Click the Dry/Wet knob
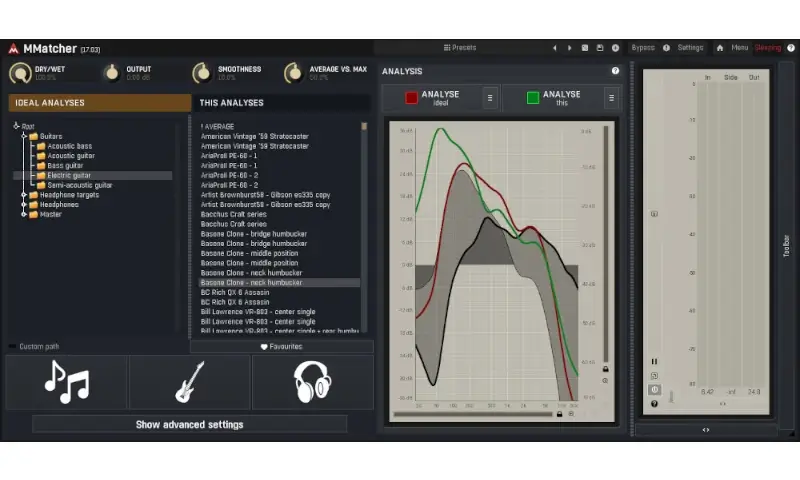The width and height of the screenshot is (800, 480). (20, 73)
